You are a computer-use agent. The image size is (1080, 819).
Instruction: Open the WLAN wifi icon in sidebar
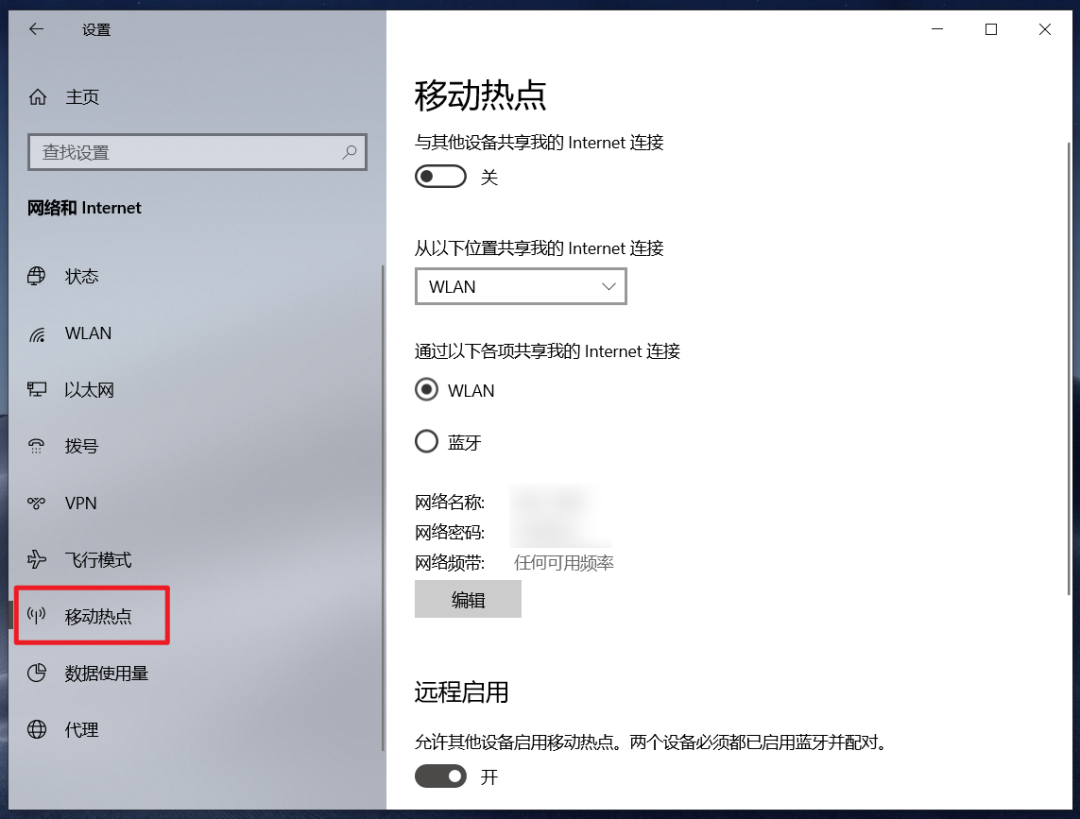coord(37,335)
